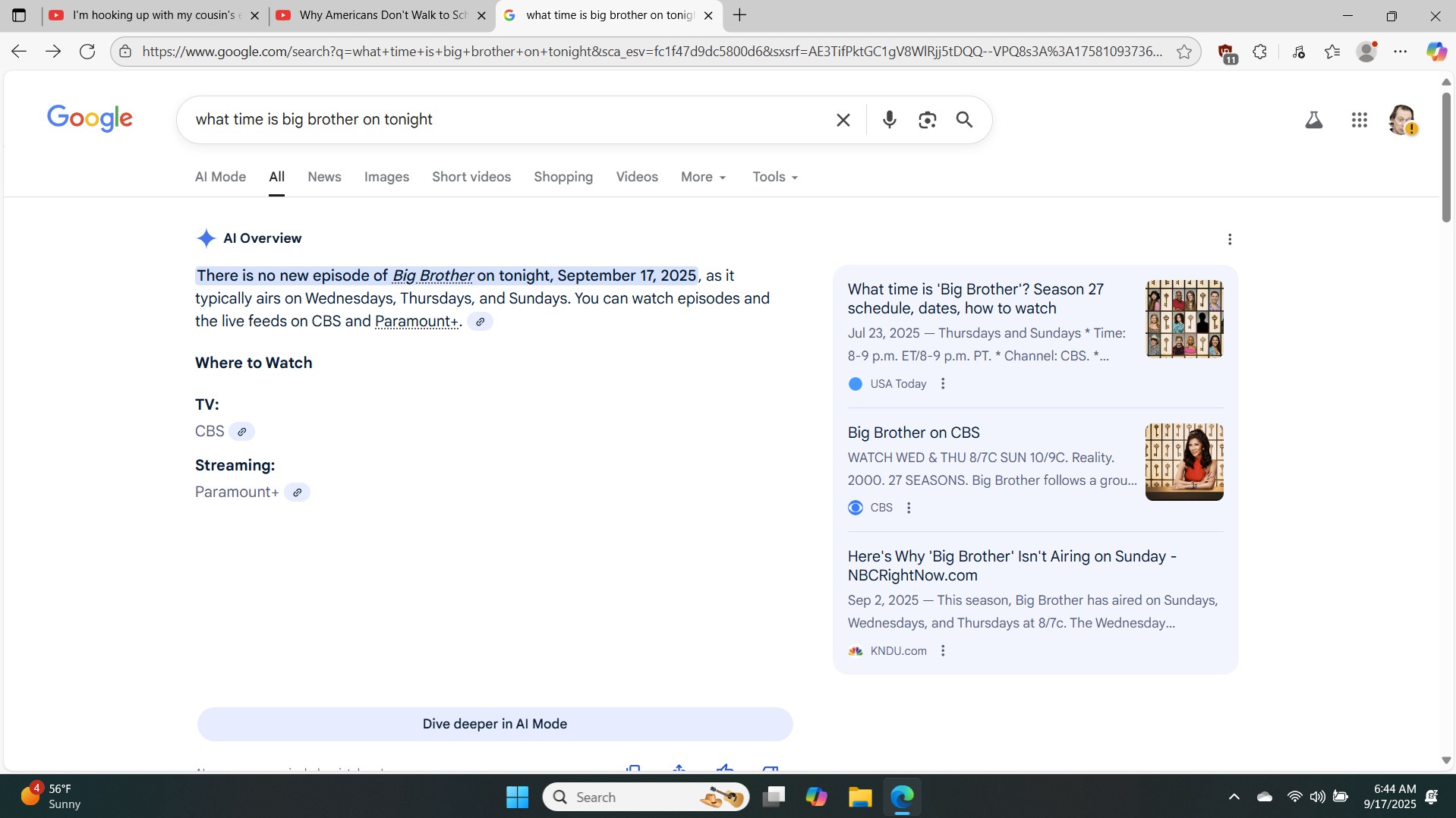Expand the Tools dropdown
The width and height of the screenshot is (1456, 818).
tap(775, 177)
